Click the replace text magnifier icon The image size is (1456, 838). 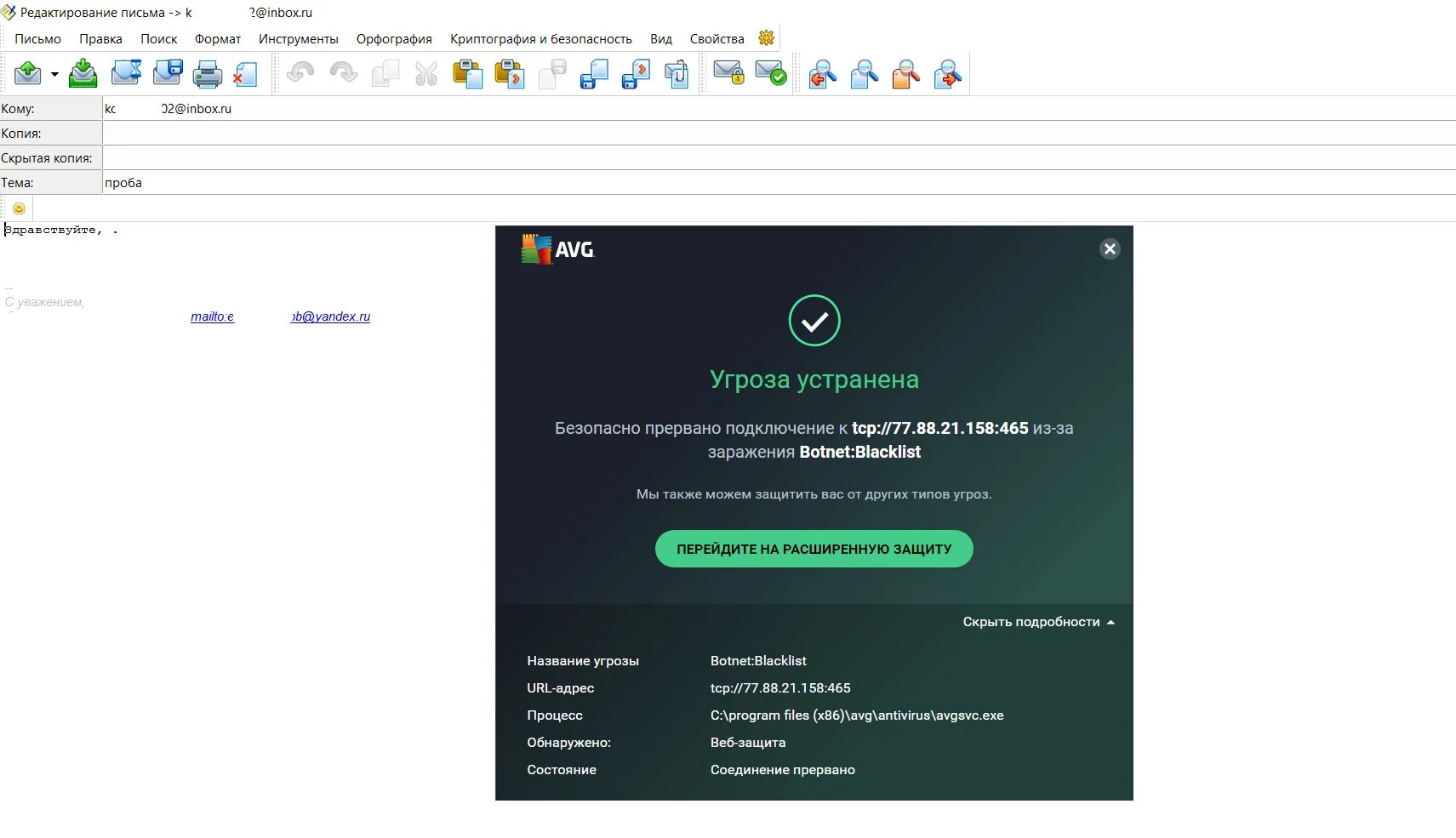(906, 74)
